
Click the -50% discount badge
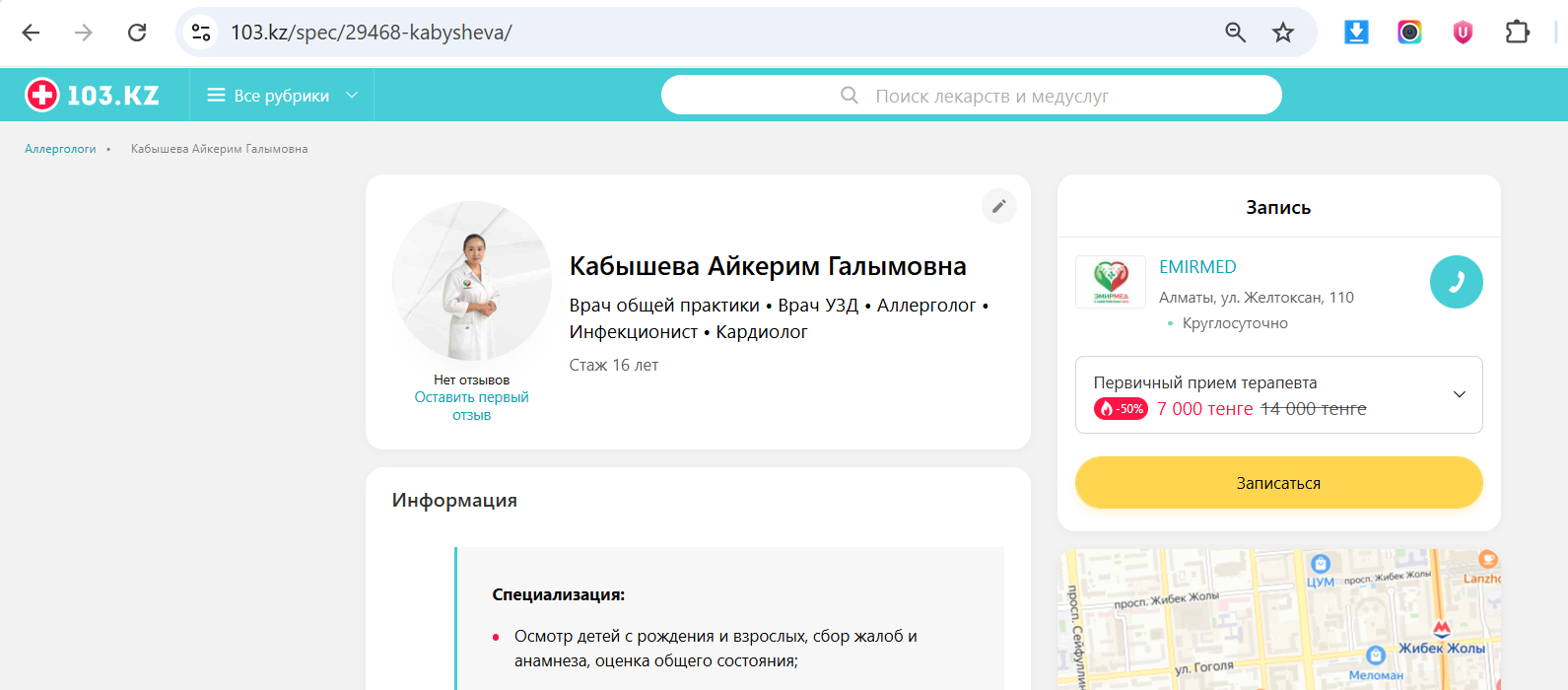pyautogui.click(x=1121, y=409)
